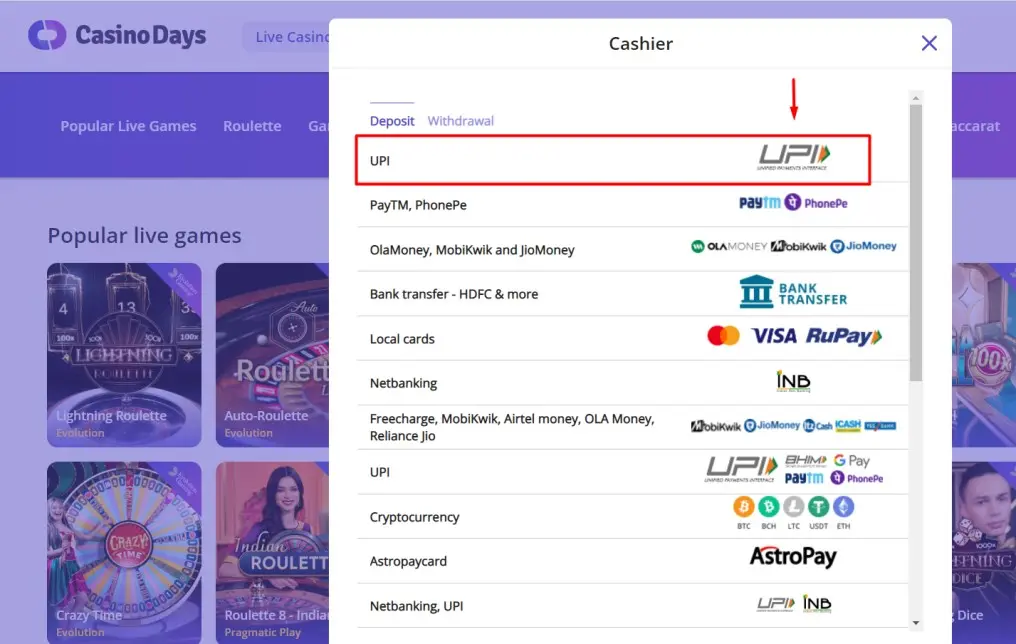The height and width of the screenshot is (644, 1016).
Task: Click the BHIM logo in the second UPI row
Action: pos(805,461)
